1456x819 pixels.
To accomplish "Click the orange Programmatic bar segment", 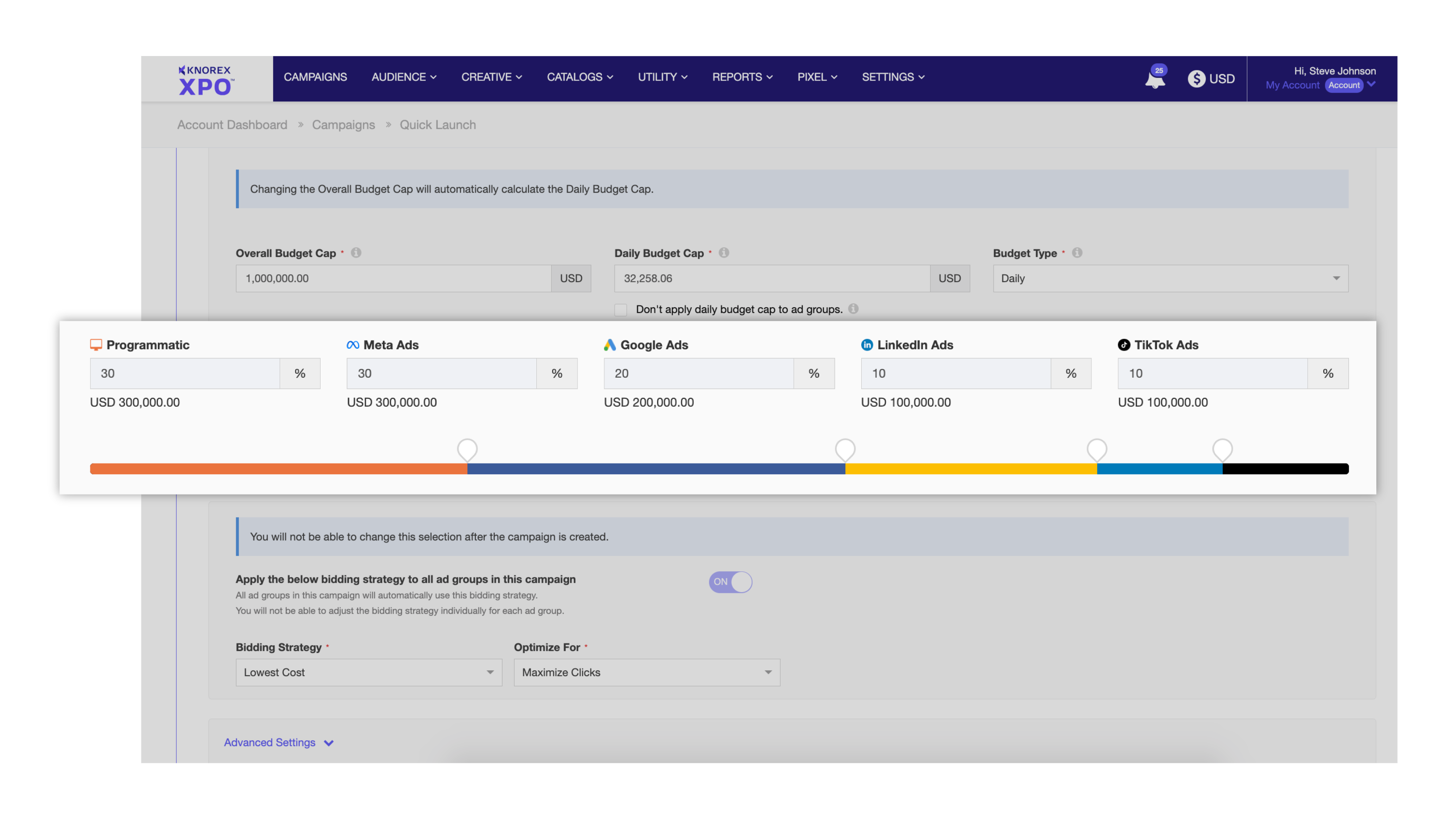I will coord(279,468).
